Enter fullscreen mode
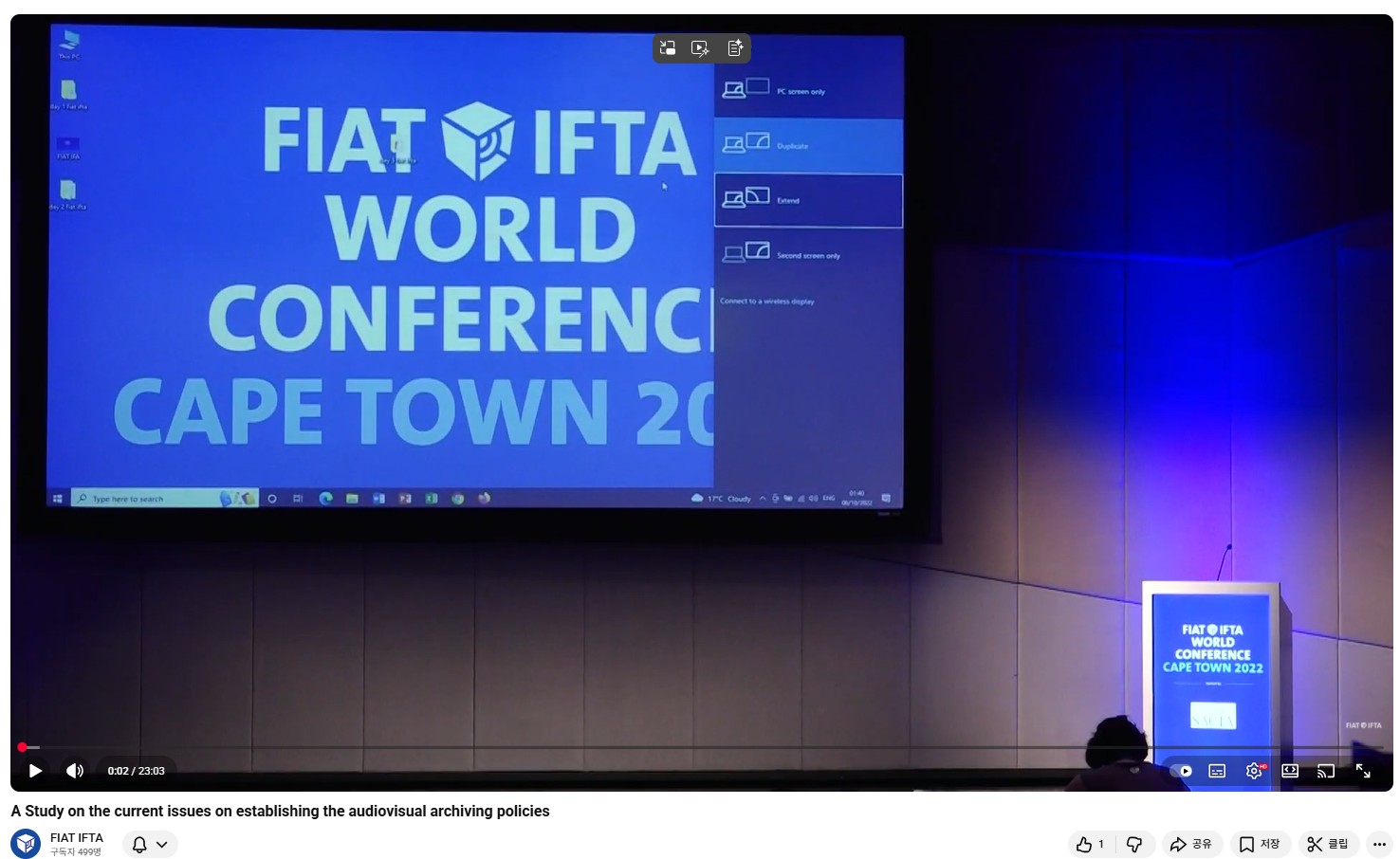 coord(1363,771)
